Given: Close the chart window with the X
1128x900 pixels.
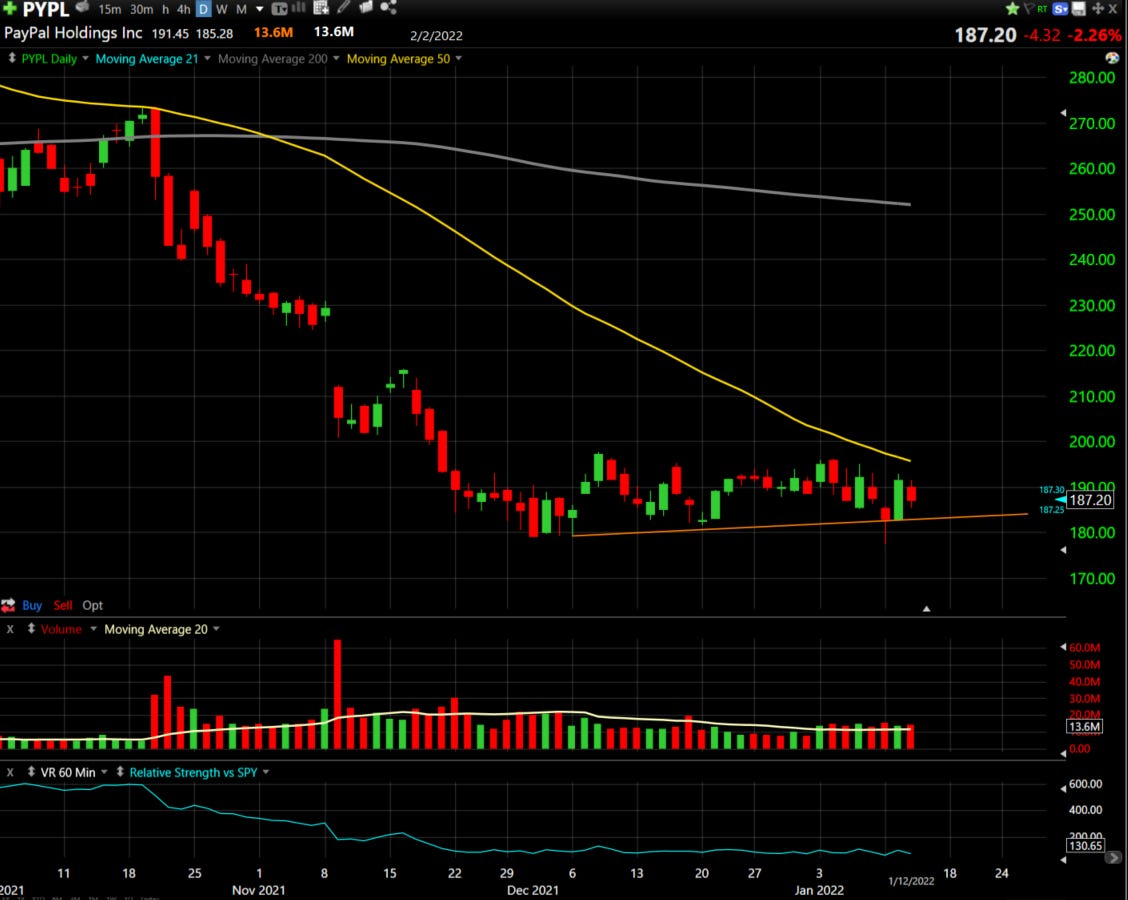Looking at the screenshot, I should pyautogui.click(x=1113, y=9).
